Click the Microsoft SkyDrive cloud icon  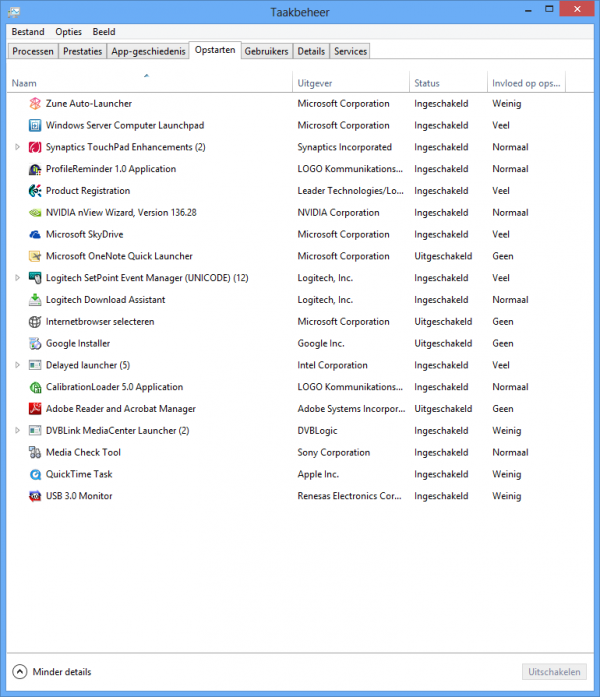pyautogui.click(x=35, y=234)
